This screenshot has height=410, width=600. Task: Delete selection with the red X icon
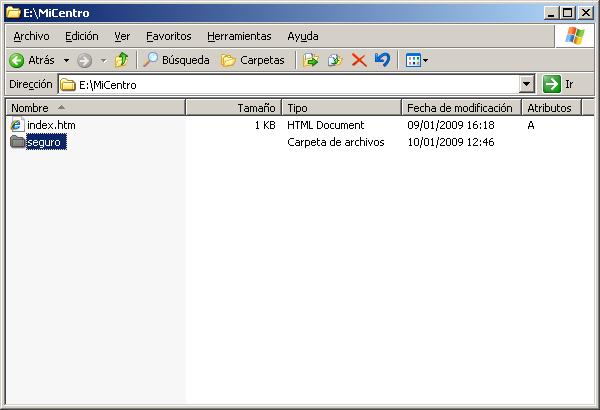click(x=358, y=60)
